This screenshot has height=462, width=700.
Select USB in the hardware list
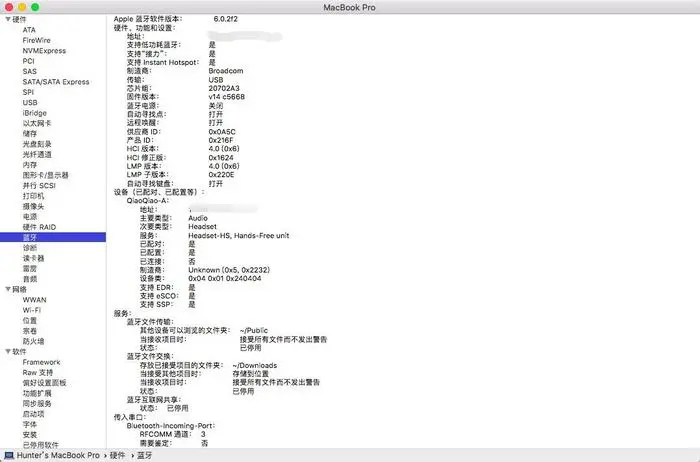tap(30, 102)
